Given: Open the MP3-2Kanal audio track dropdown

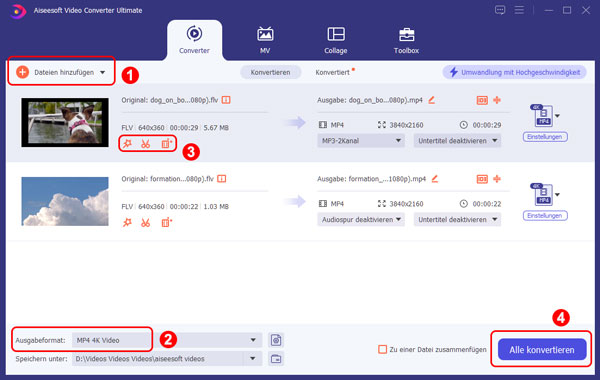Looking at the screenshot, I should (360, 141).
